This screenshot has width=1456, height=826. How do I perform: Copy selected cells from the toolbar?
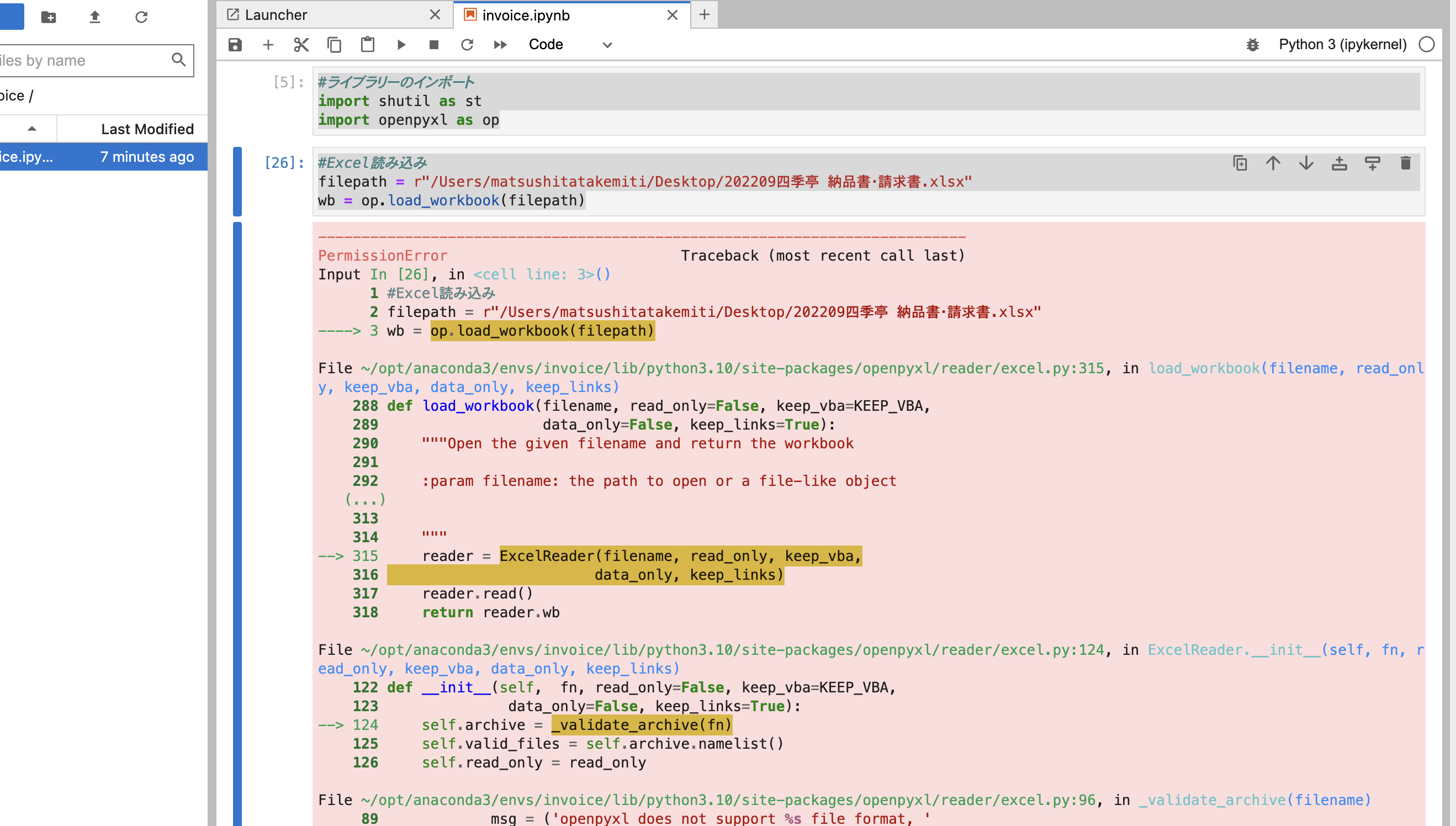coord(334,44)
